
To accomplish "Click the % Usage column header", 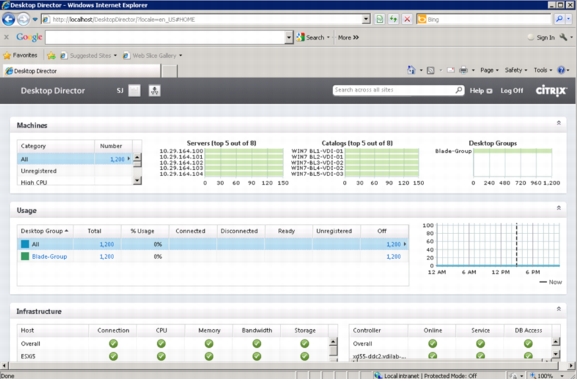I will pyautogui.click(x=145, y=231).
